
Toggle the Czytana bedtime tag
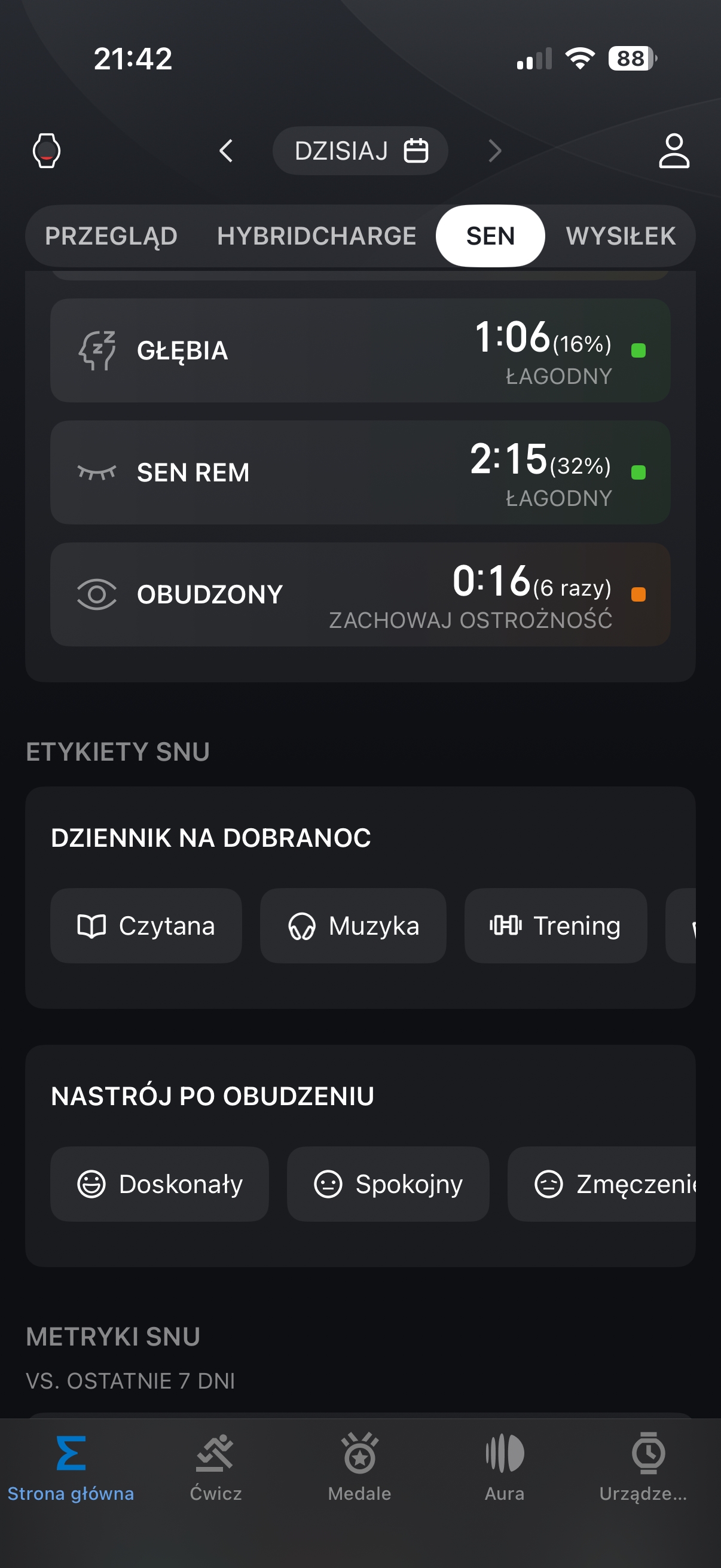click(x=146, y=926)
